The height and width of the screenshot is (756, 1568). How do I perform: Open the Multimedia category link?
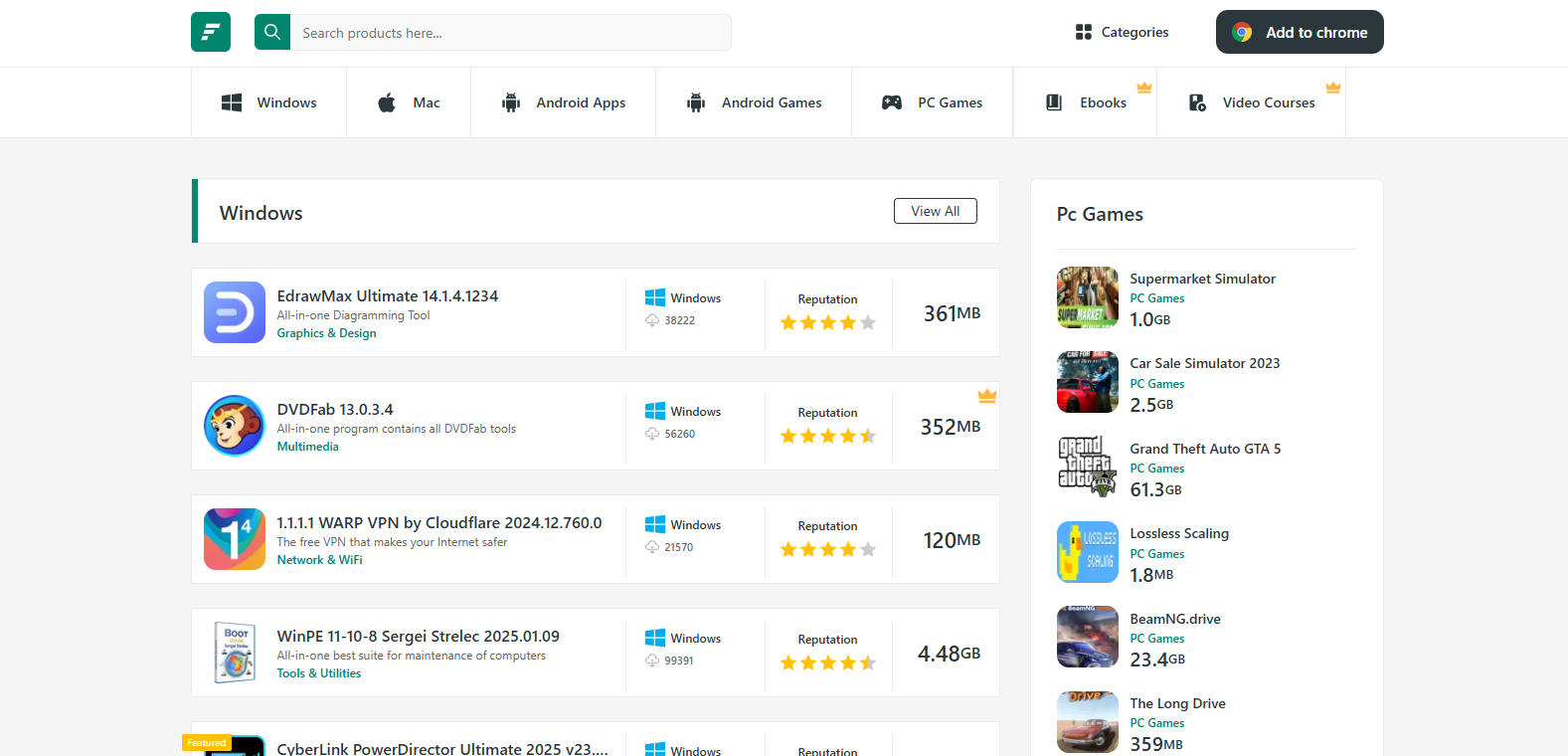[x=307, y=447]
